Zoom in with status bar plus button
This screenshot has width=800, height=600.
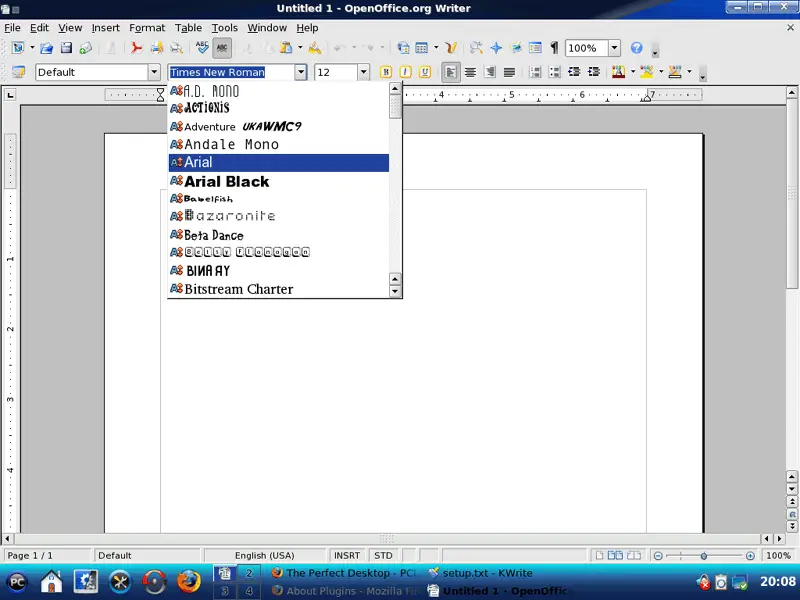click(x=750, y=556)
